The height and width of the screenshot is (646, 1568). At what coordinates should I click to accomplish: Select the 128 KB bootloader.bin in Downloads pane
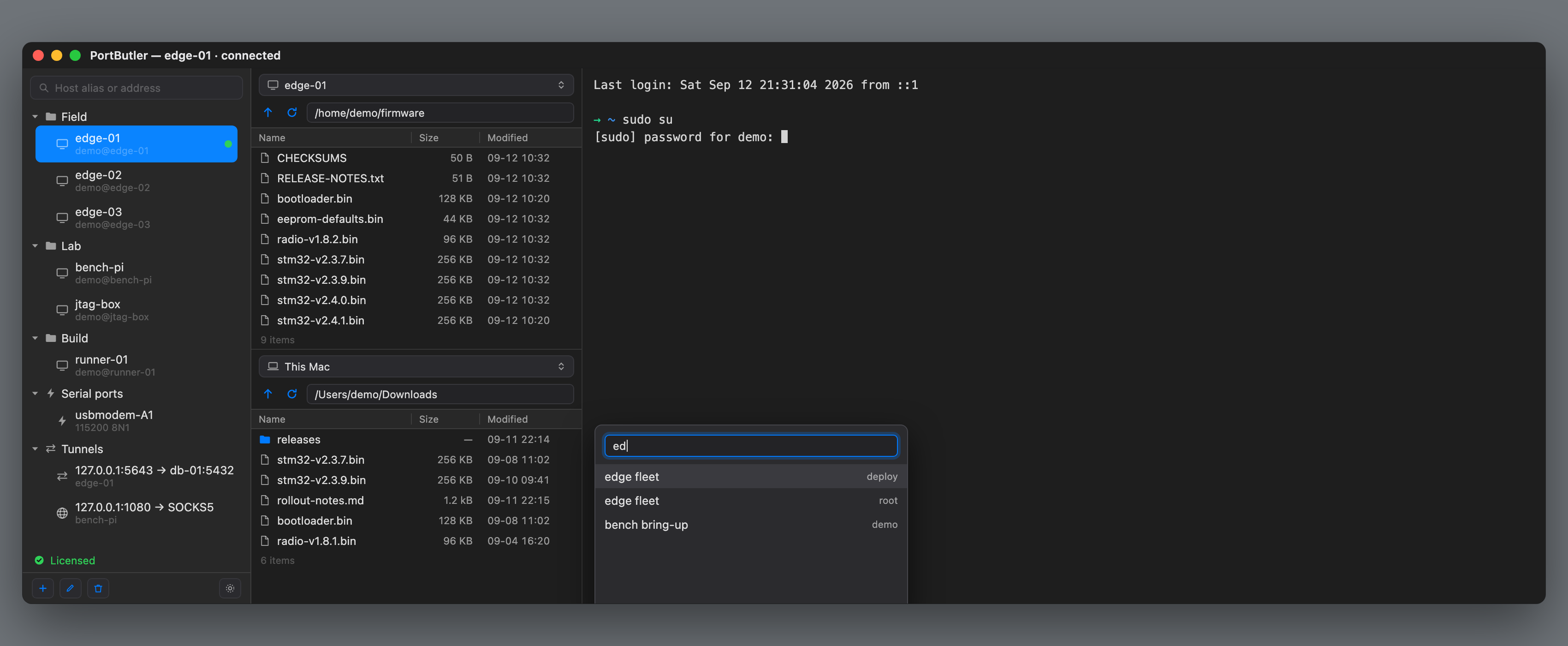click(x=416, y=520)
